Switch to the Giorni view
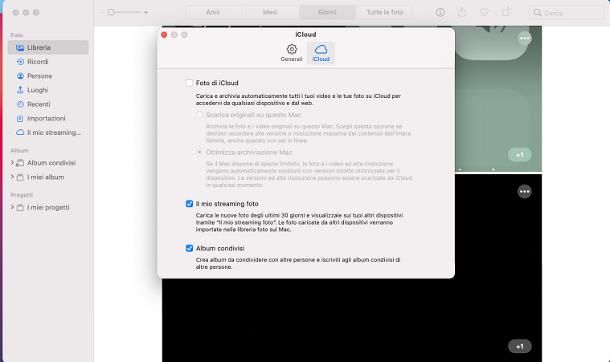This screenshot has height=362, width=610. pyautogui.click(x=327, y=12)
